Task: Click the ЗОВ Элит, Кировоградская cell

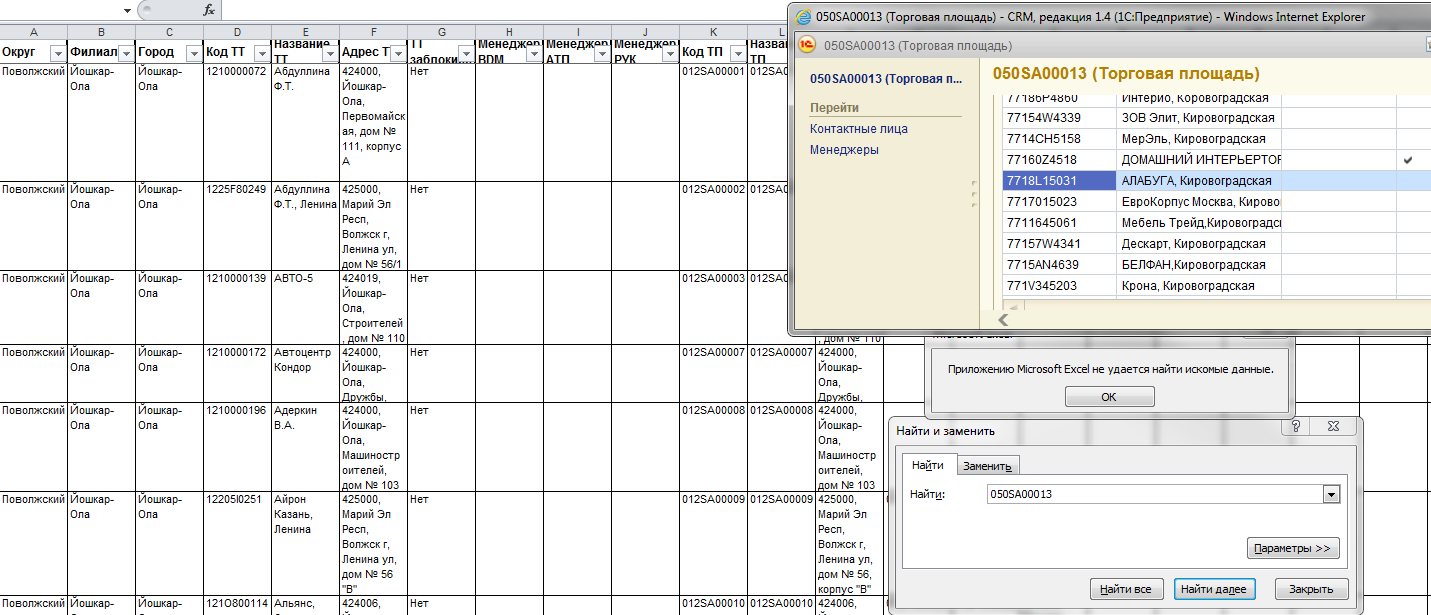Action: click(1198, 118)
